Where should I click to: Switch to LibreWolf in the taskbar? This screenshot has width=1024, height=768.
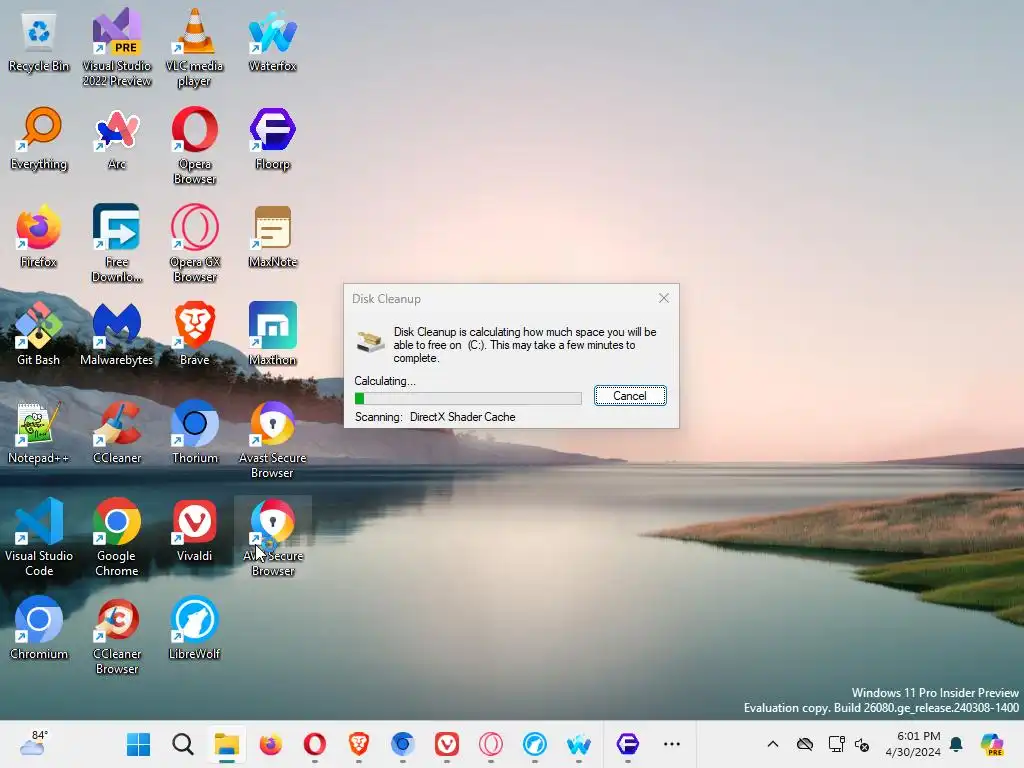pyautogui.click(x=535, y=744)
